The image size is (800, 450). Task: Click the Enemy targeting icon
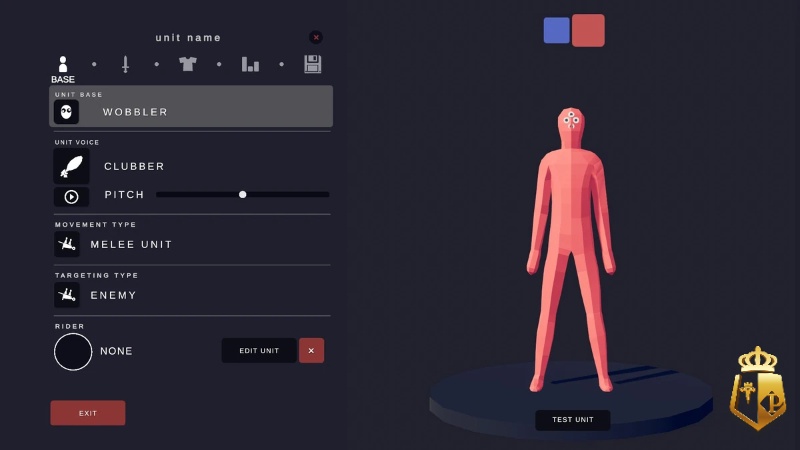(67, 295)
